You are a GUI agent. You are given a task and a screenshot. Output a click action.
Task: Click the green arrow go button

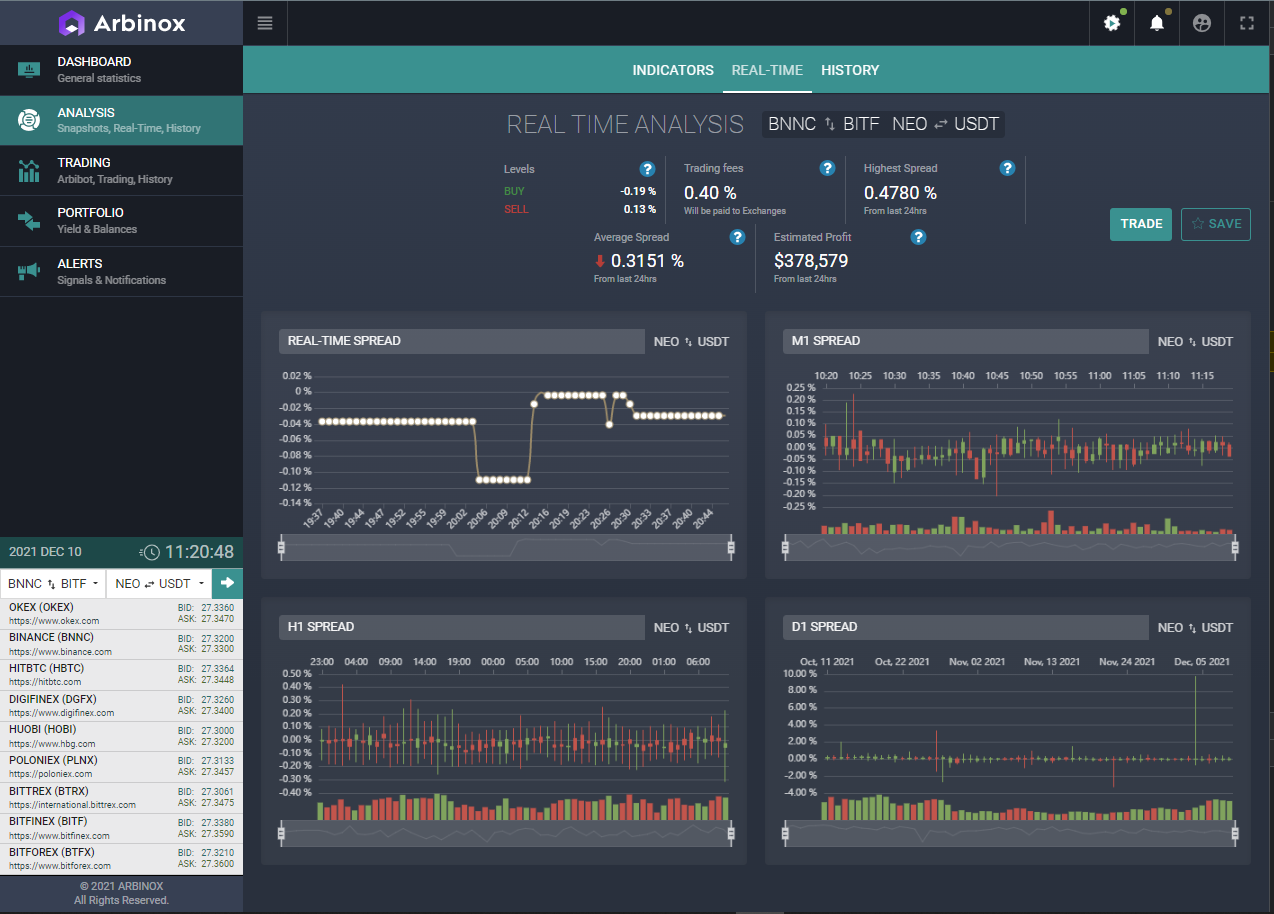click(x=227, y=583)
